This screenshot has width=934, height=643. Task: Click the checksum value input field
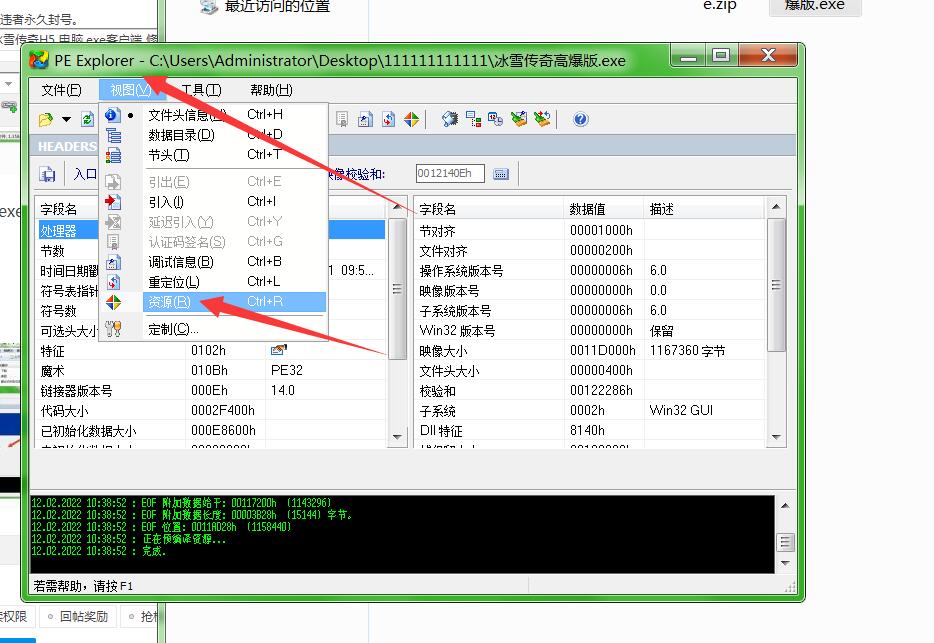point(450,174)
